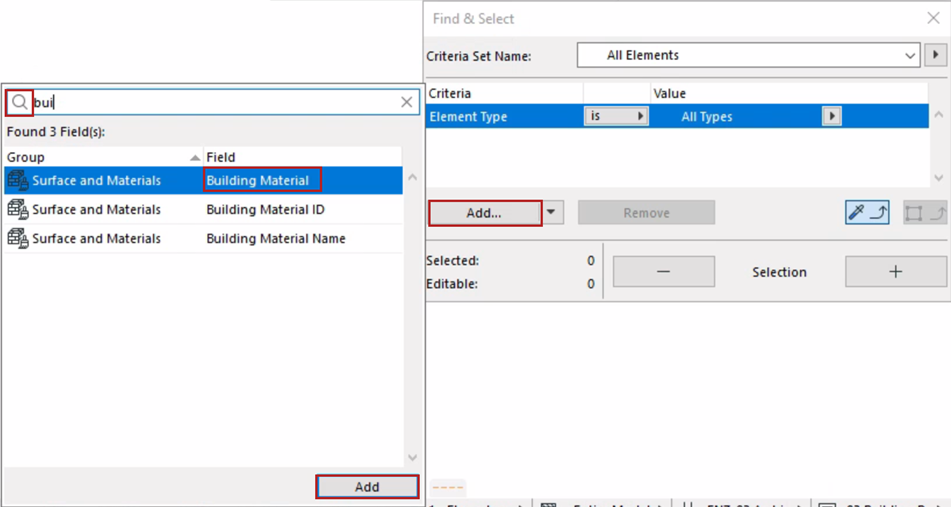Toggle the eyedropper pick-up settings icon
Screen dimensions: 951x507
pos(867,213)
